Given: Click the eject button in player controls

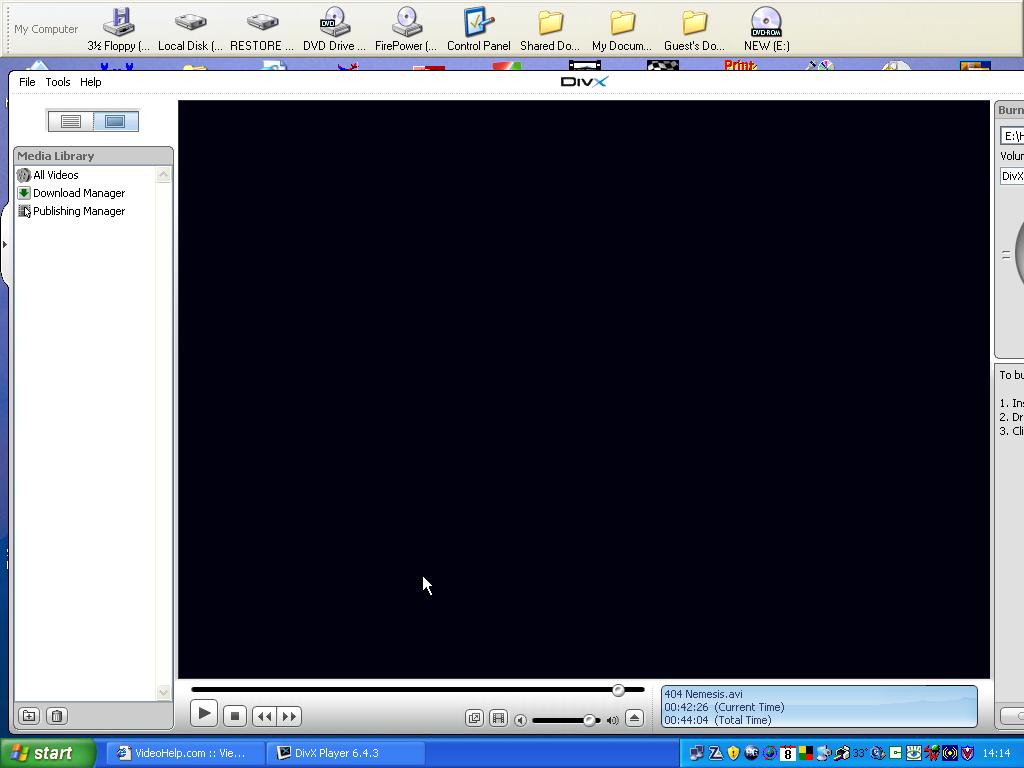Looking at the screenshot, I should pos(634,718).
